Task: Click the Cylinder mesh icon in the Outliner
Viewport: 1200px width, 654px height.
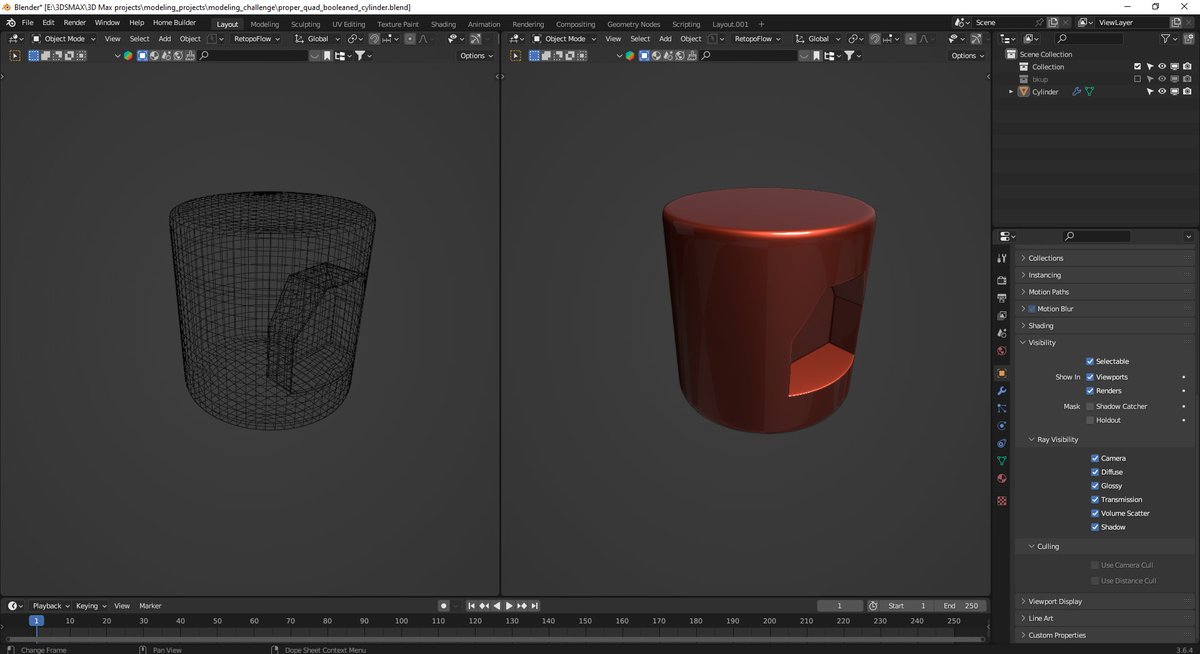Action: tap(1024, 91)
